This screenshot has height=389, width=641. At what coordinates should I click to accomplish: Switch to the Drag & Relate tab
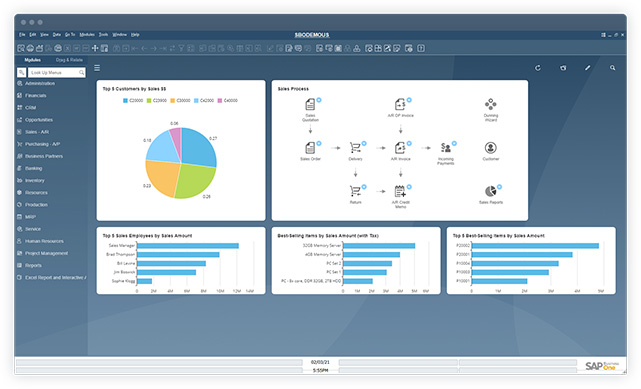point(69,60)
